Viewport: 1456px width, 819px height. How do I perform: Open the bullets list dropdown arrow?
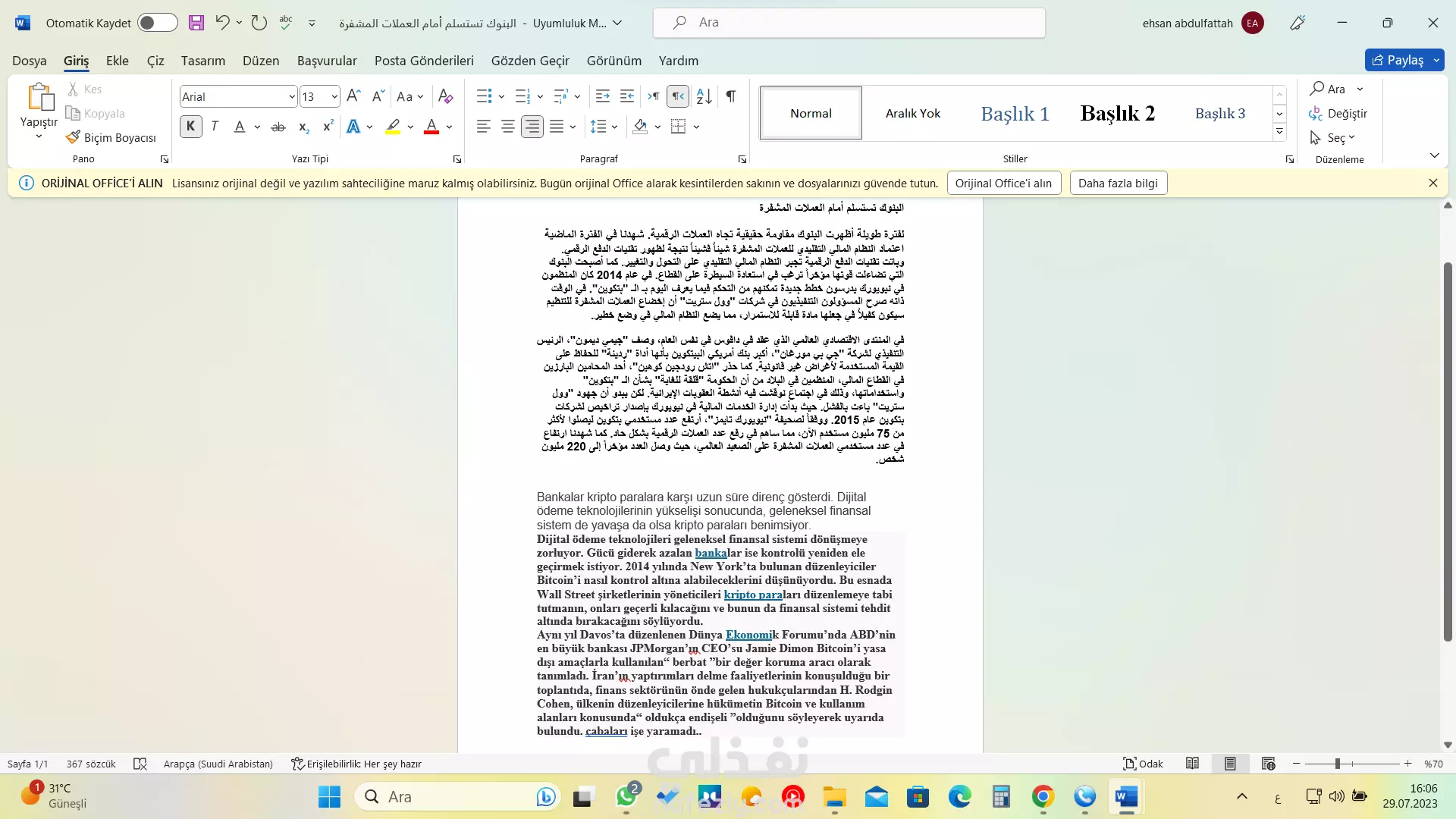click(x=501, y=96)
